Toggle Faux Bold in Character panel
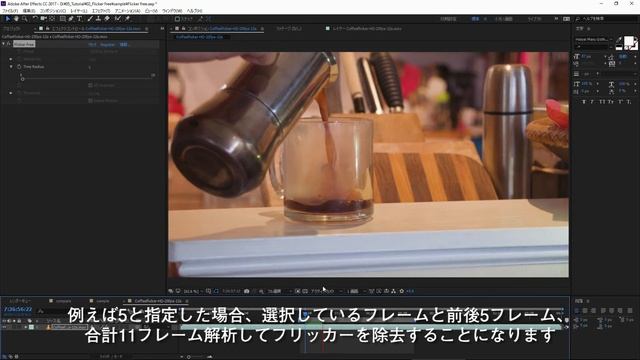 pos(584,102)
